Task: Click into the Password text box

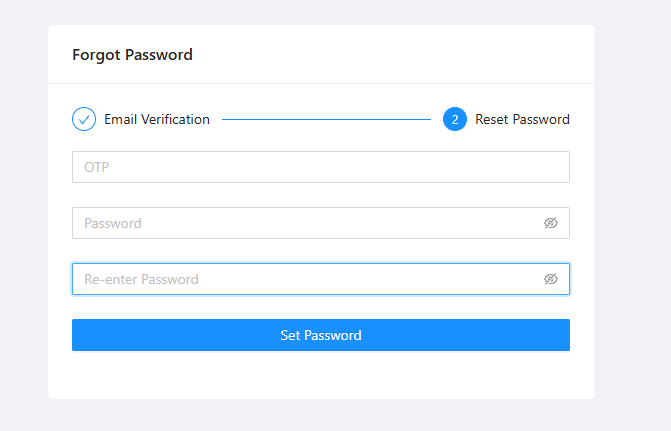Action: tap(321, 223)
